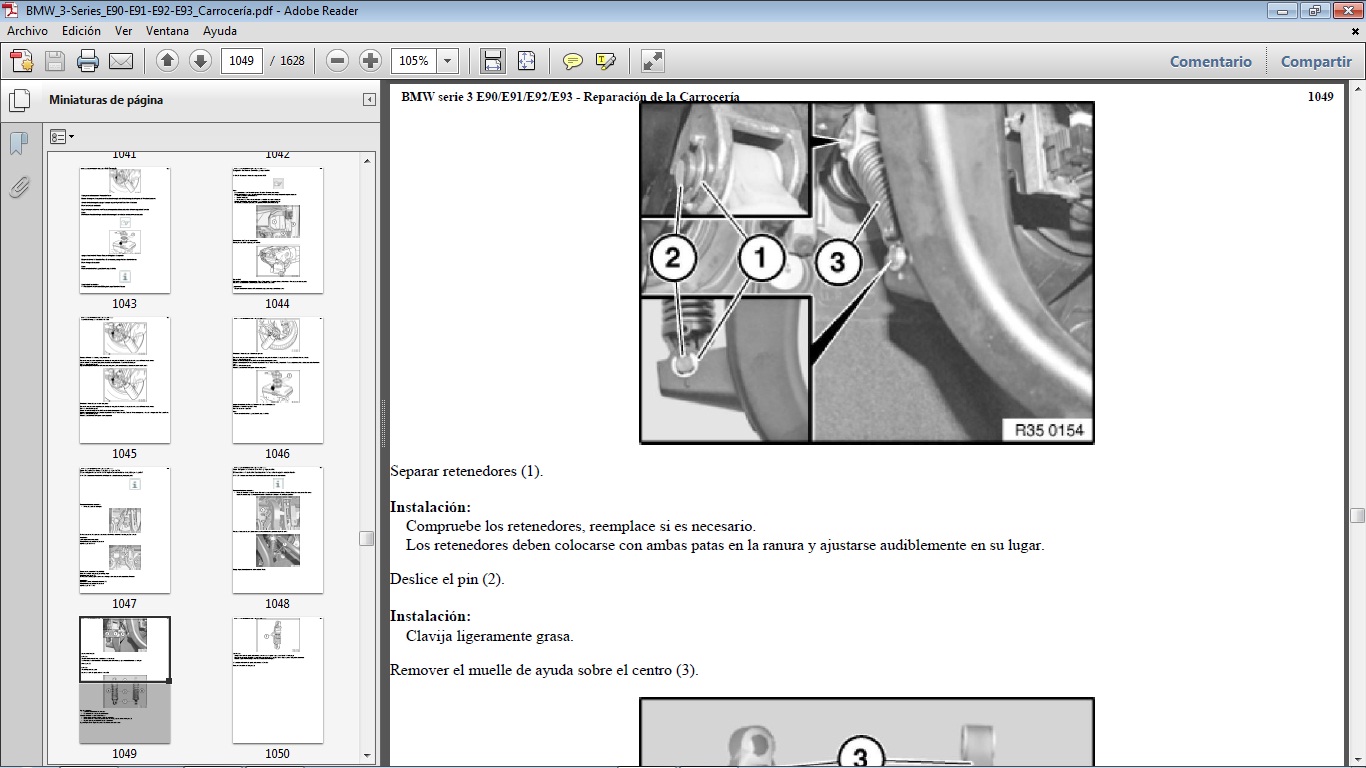This screenshot has height=768, width=1366.
Task: Open the Sticky Note comment tool
Action: pos(573,61)
